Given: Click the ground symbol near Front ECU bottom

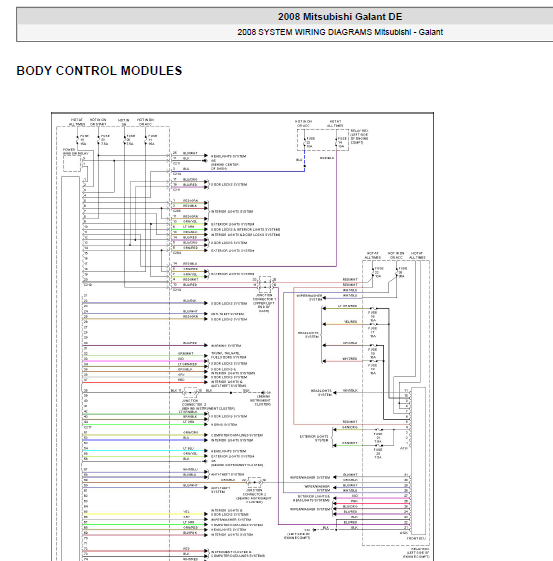Looking at the screenshot, I should point(314,530).
